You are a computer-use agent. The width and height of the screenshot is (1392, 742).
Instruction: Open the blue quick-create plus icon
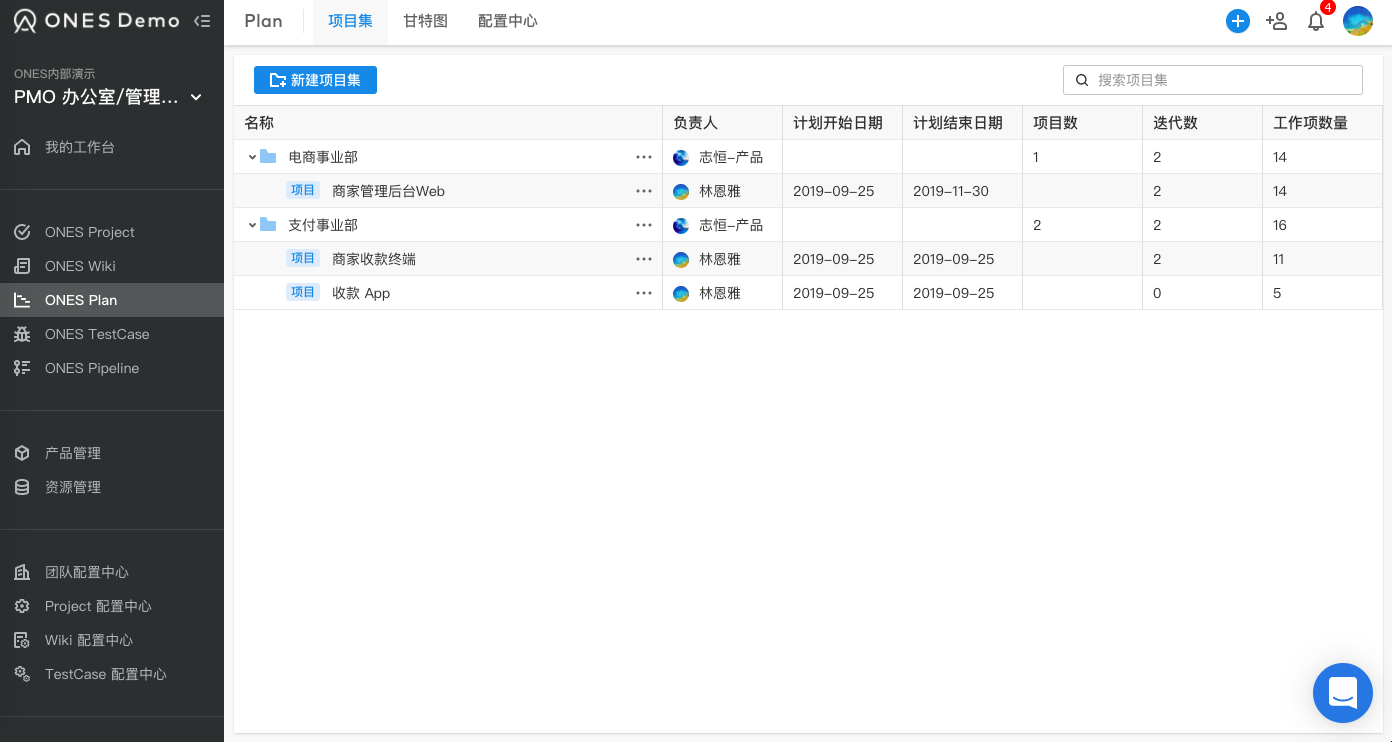coord(1238,21)
